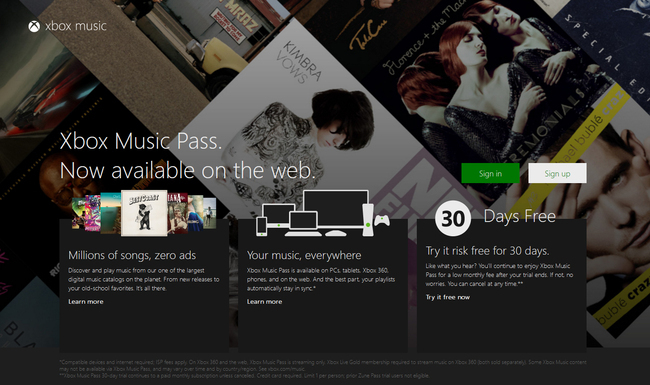Screen dimensions: 650x385
Task: Click the white Sign up button
Action: tap(557, 173)
